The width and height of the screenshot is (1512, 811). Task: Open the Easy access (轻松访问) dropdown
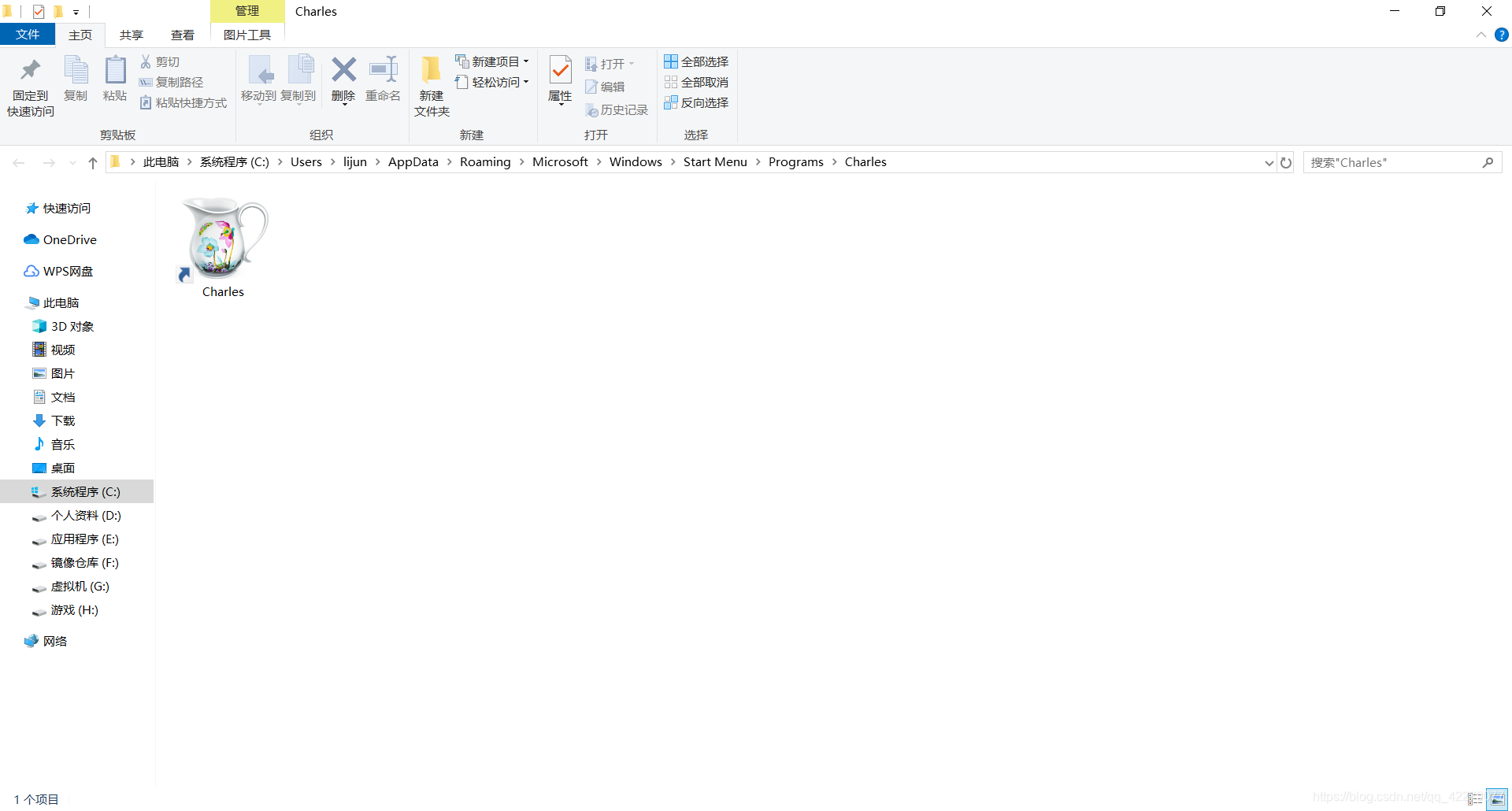pos(492,82)
